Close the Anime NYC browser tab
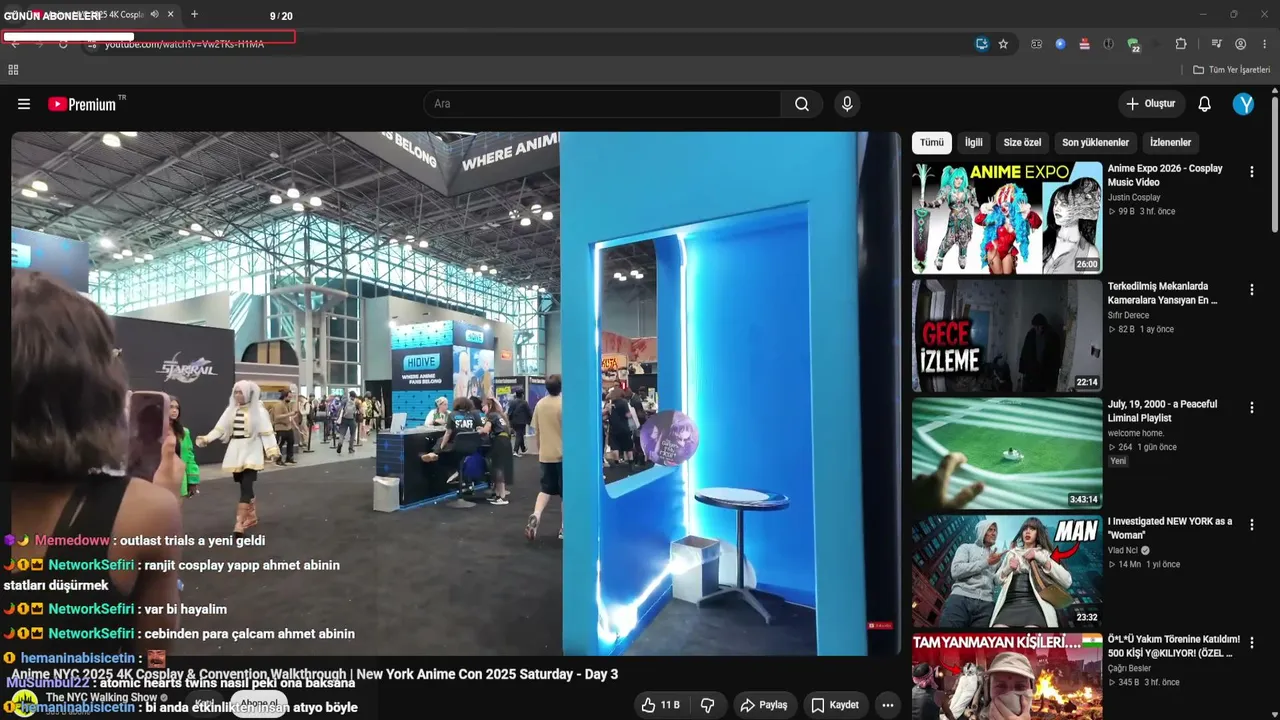The image size is (1280, 720). [x=172, y=15]
